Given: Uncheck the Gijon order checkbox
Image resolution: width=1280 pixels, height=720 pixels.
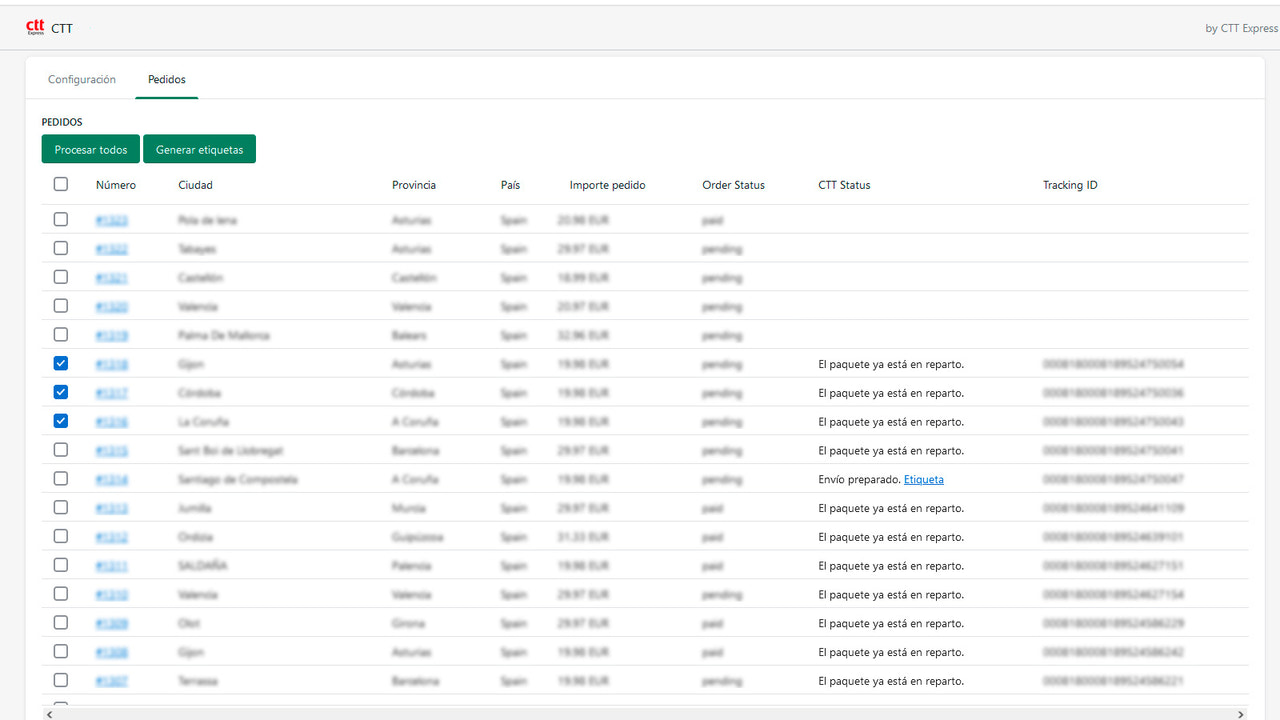Looking at the screenshot, I should point(60,363).
